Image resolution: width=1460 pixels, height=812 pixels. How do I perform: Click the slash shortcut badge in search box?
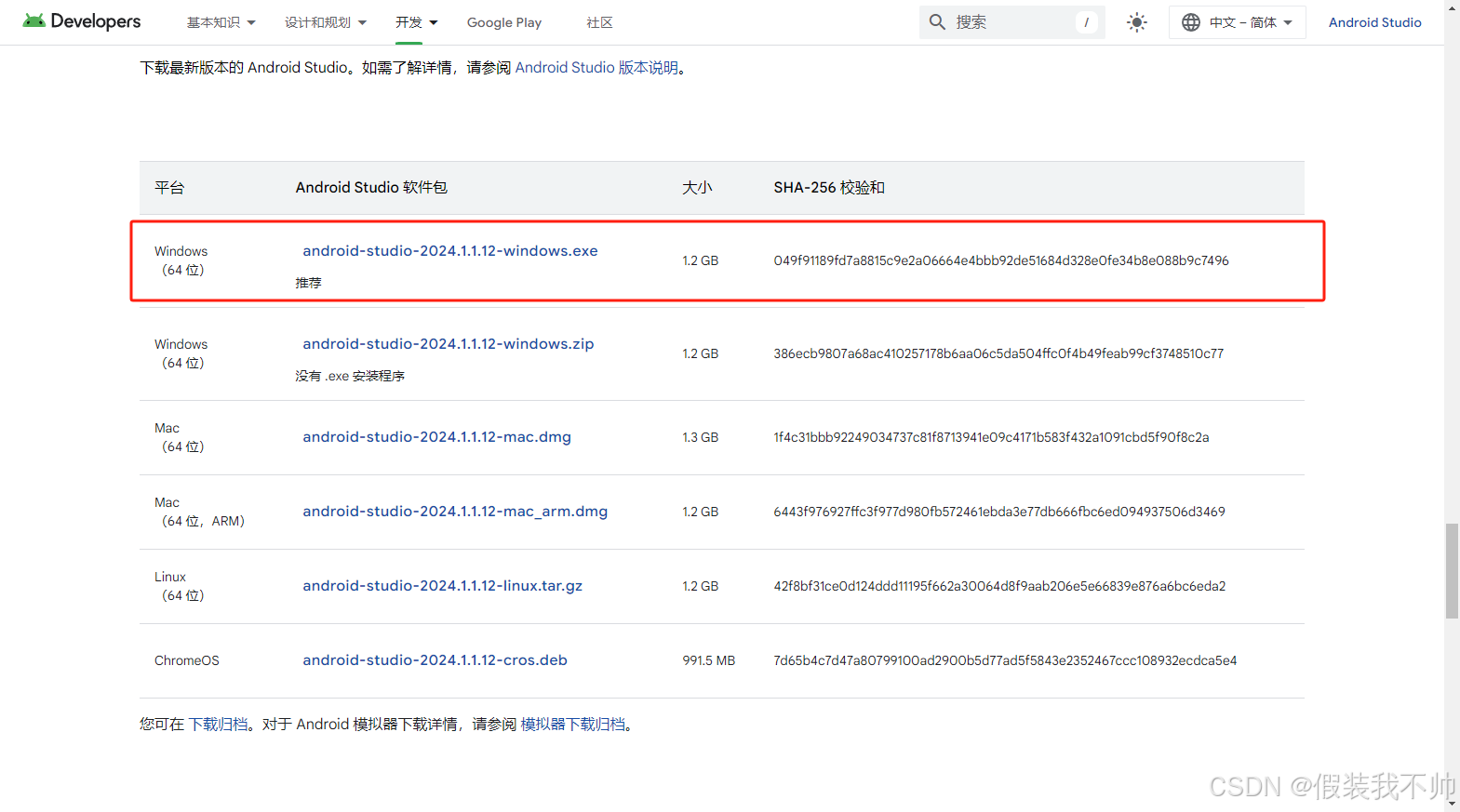[x=1086, y=22]
